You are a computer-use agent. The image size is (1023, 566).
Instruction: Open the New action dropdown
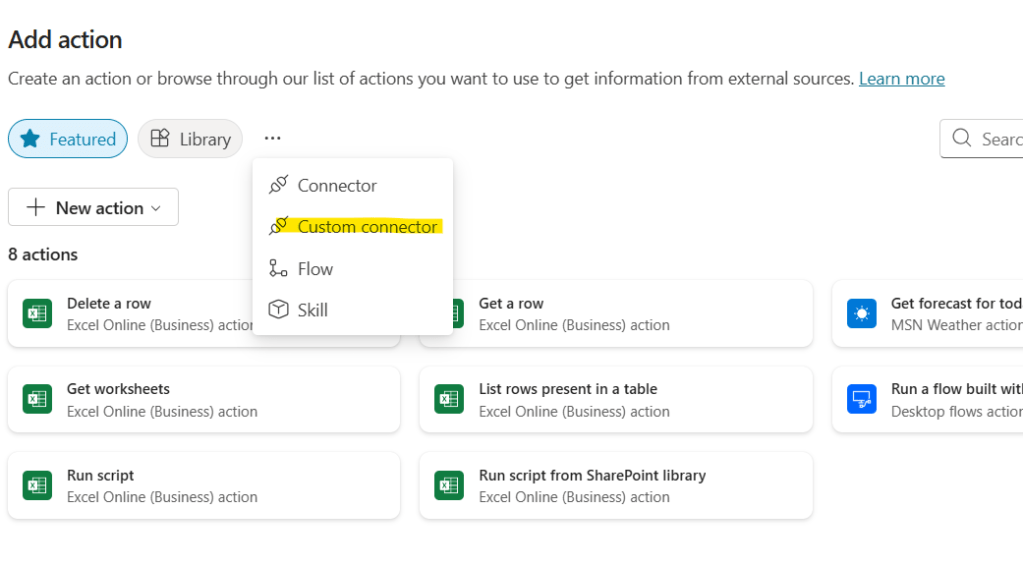tap(93, 207)
